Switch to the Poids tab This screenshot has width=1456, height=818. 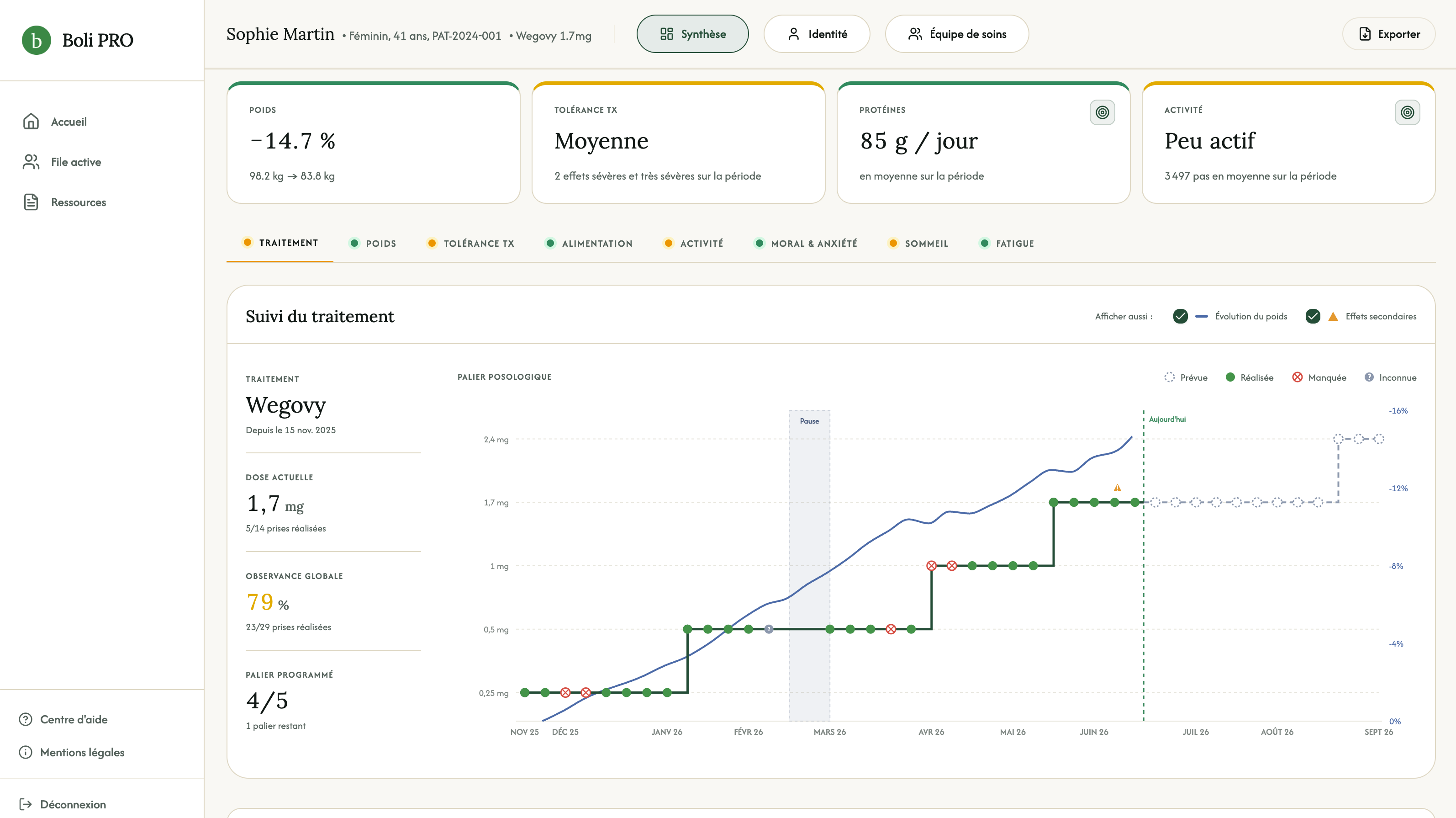point(373,243)
